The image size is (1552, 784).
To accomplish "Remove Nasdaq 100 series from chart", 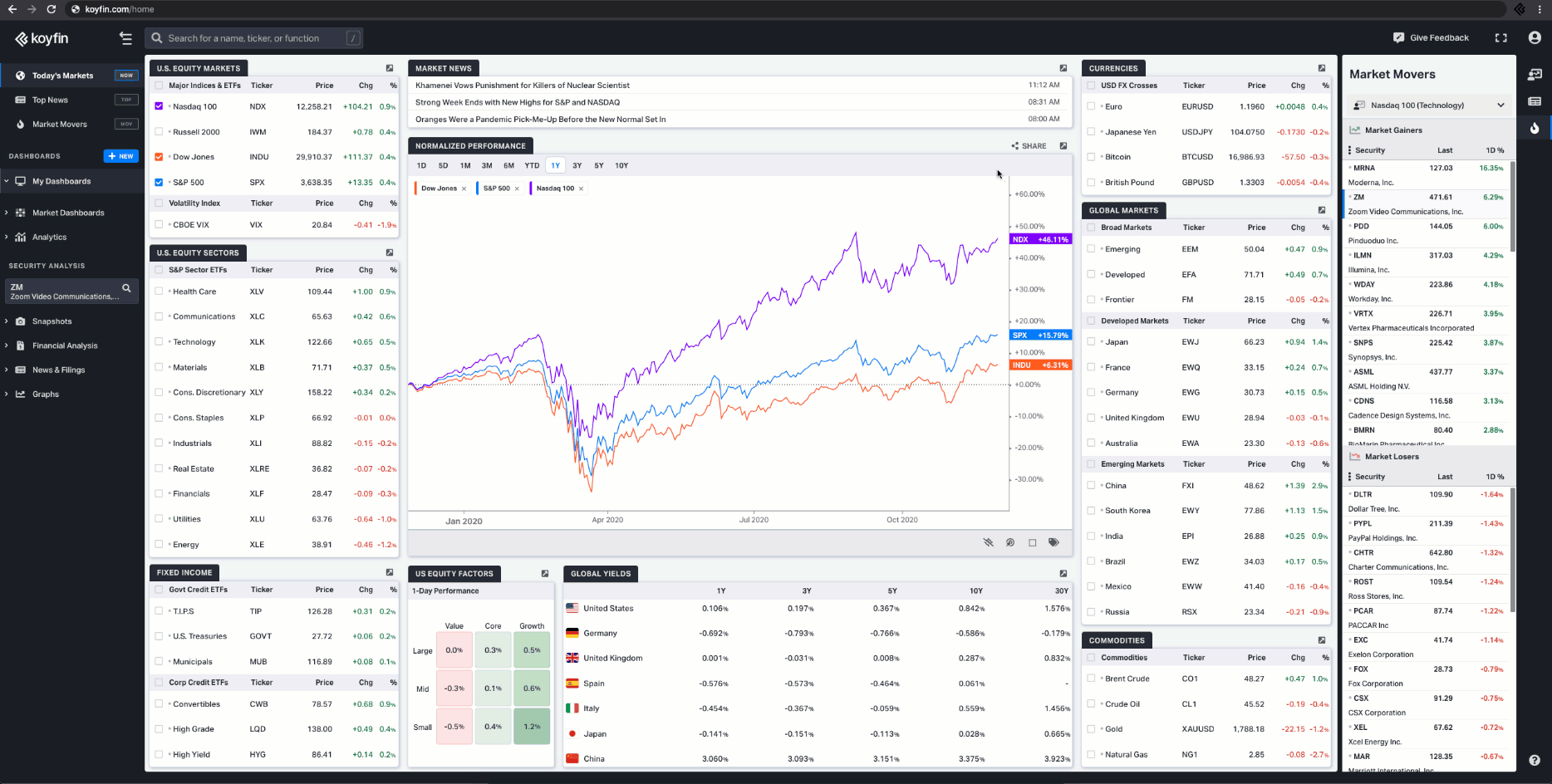I will 581,189.
